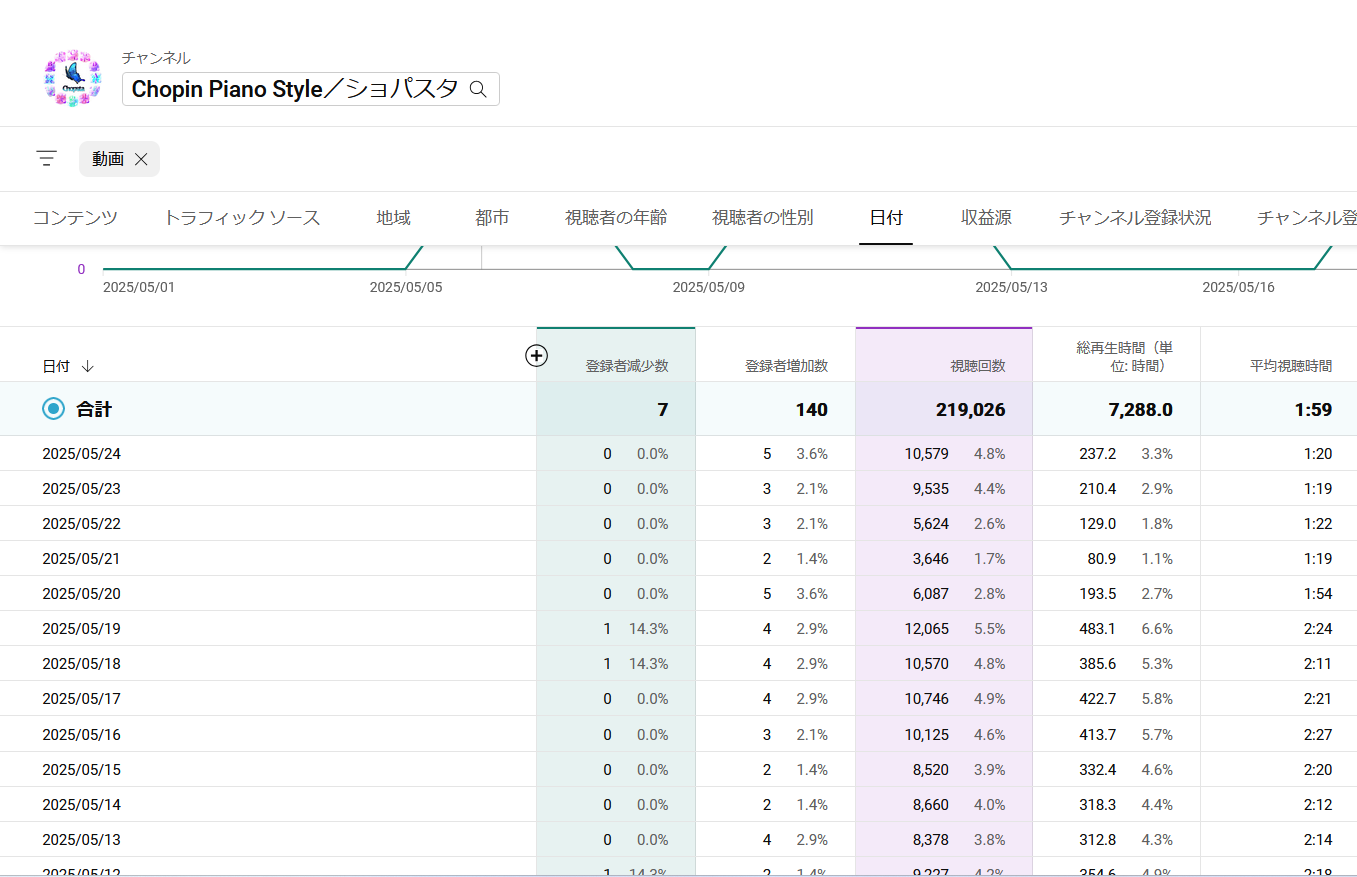Sort by 登録者増加数 column header
The image size is (1357, 877).
pyautogui.click(x=786, y=367)
